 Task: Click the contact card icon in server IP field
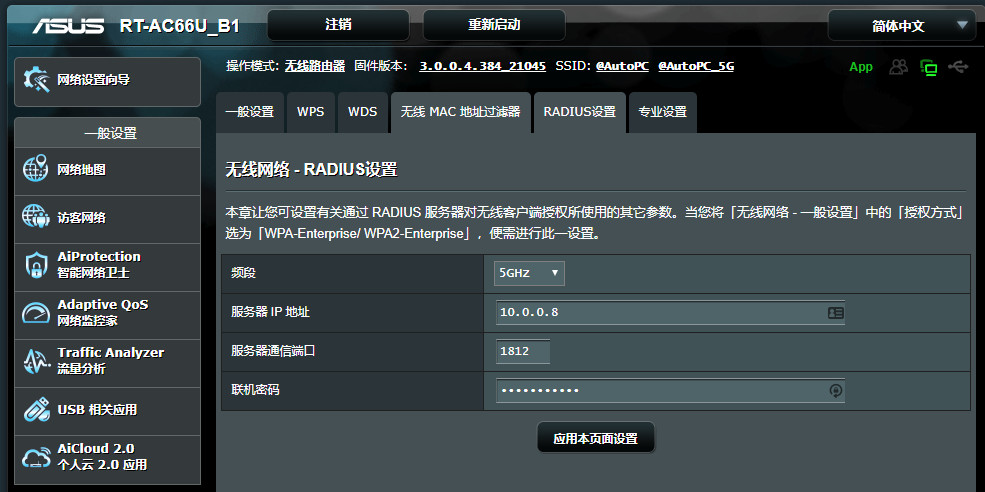click(835, 313)
